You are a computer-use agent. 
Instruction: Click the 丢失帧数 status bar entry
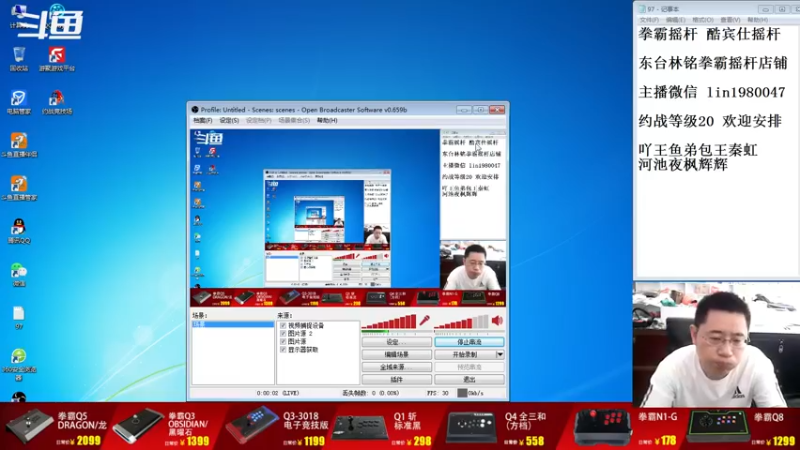[x=370, y=393]
